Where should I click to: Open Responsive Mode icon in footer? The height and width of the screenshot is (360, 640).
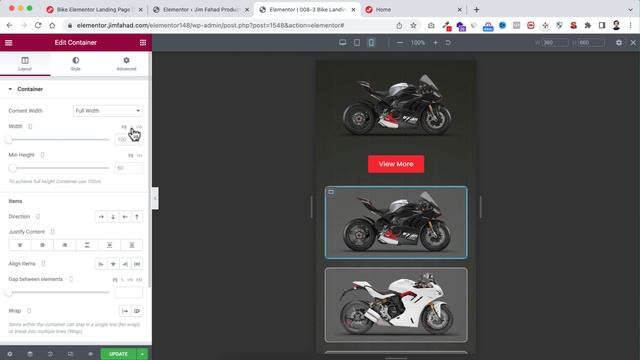70,354
